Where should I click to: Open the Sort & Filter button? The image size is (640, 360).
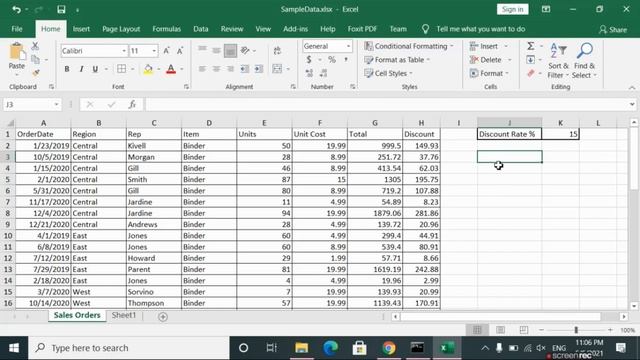click(558, 60)
